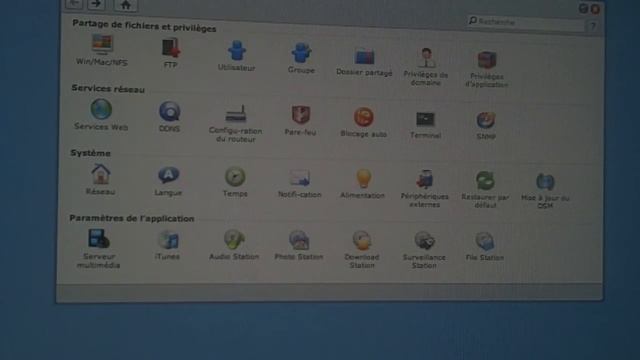Open Services Web settings
Image resolution: width=640 pixels, height=360 pixels.
click(101, 115)
